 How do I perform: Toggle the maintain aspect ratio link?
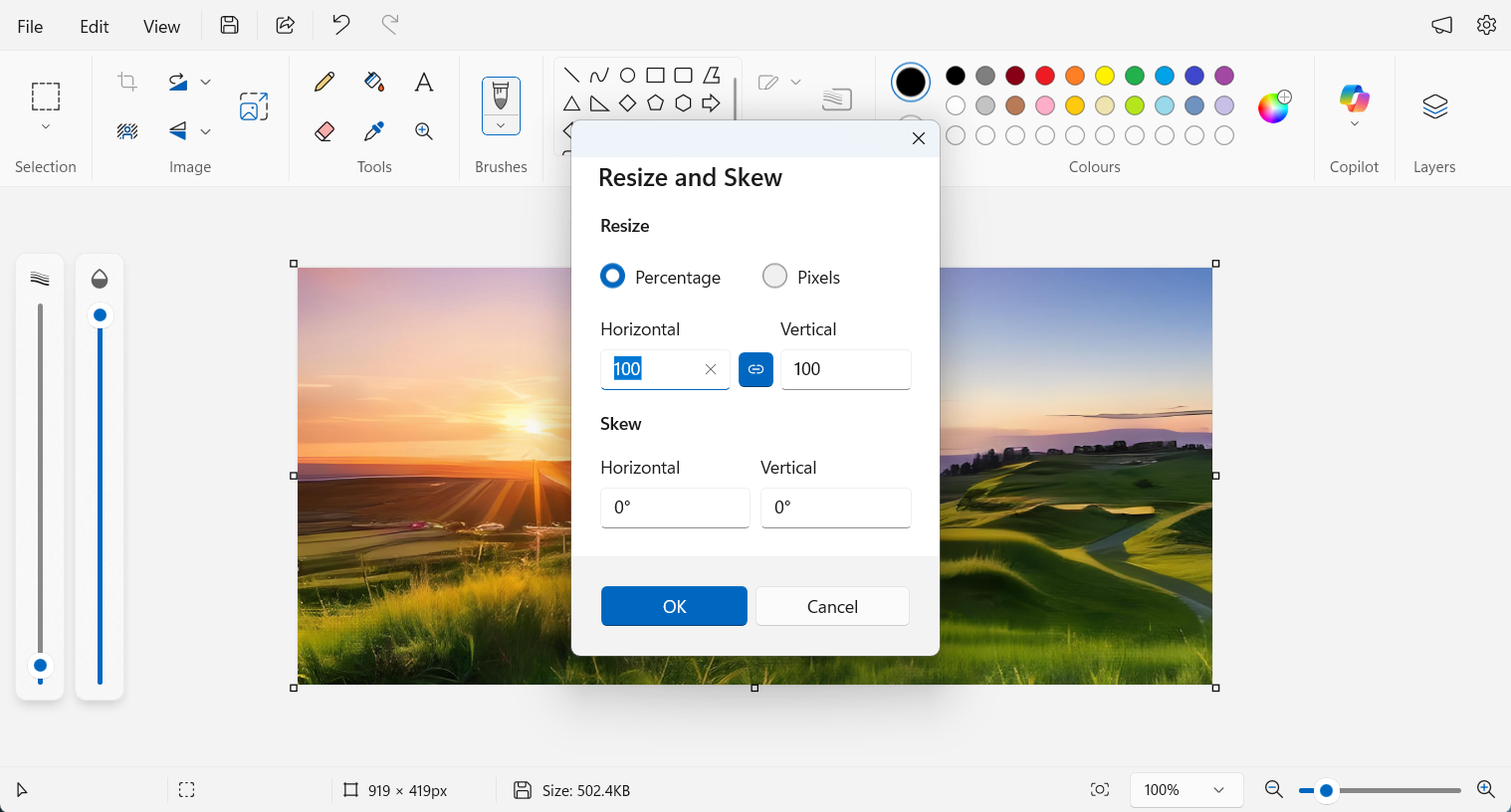click(x=755, y=369)
